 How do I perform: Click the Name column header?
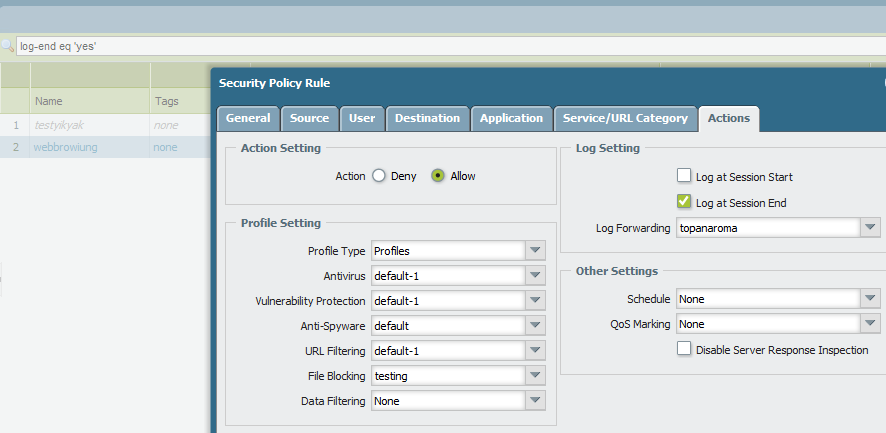(50, 101)
